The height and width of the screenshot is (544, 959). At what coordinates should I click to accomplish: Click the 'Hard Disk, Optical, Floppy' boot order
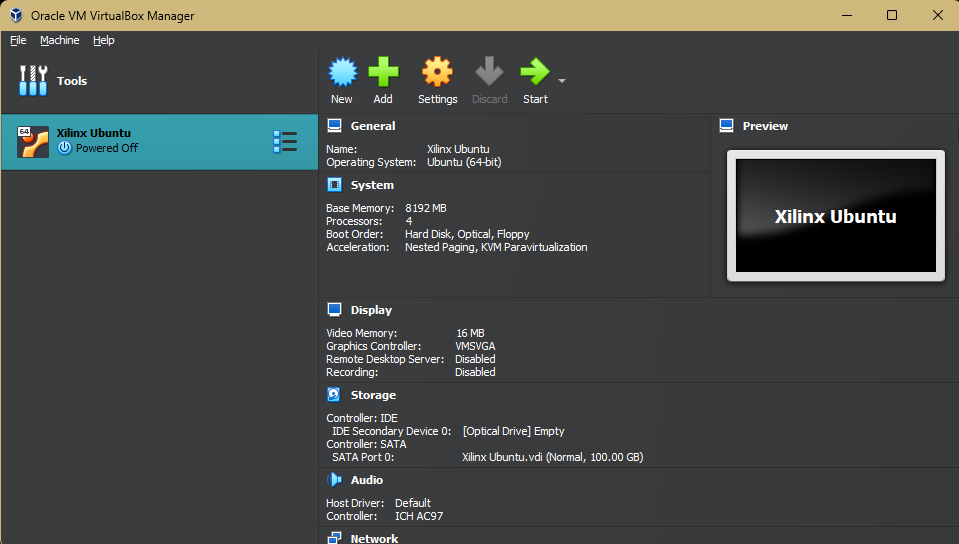(467, 234)
